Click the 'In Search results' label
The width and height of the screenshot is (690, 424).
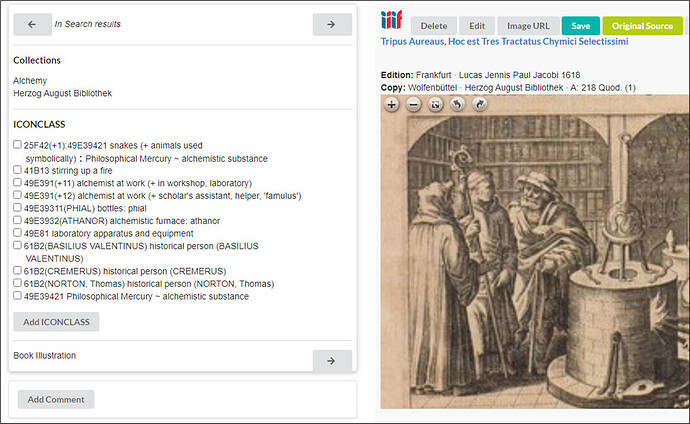pyautogui.click(x=87, y=24)
